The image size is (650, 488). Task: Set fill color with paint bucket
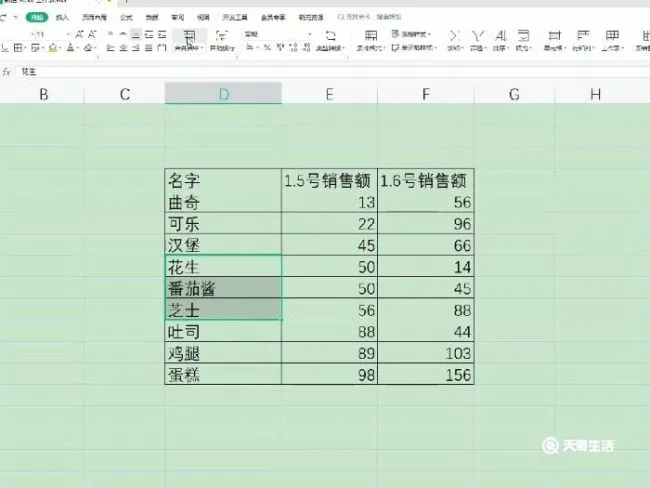53,48
